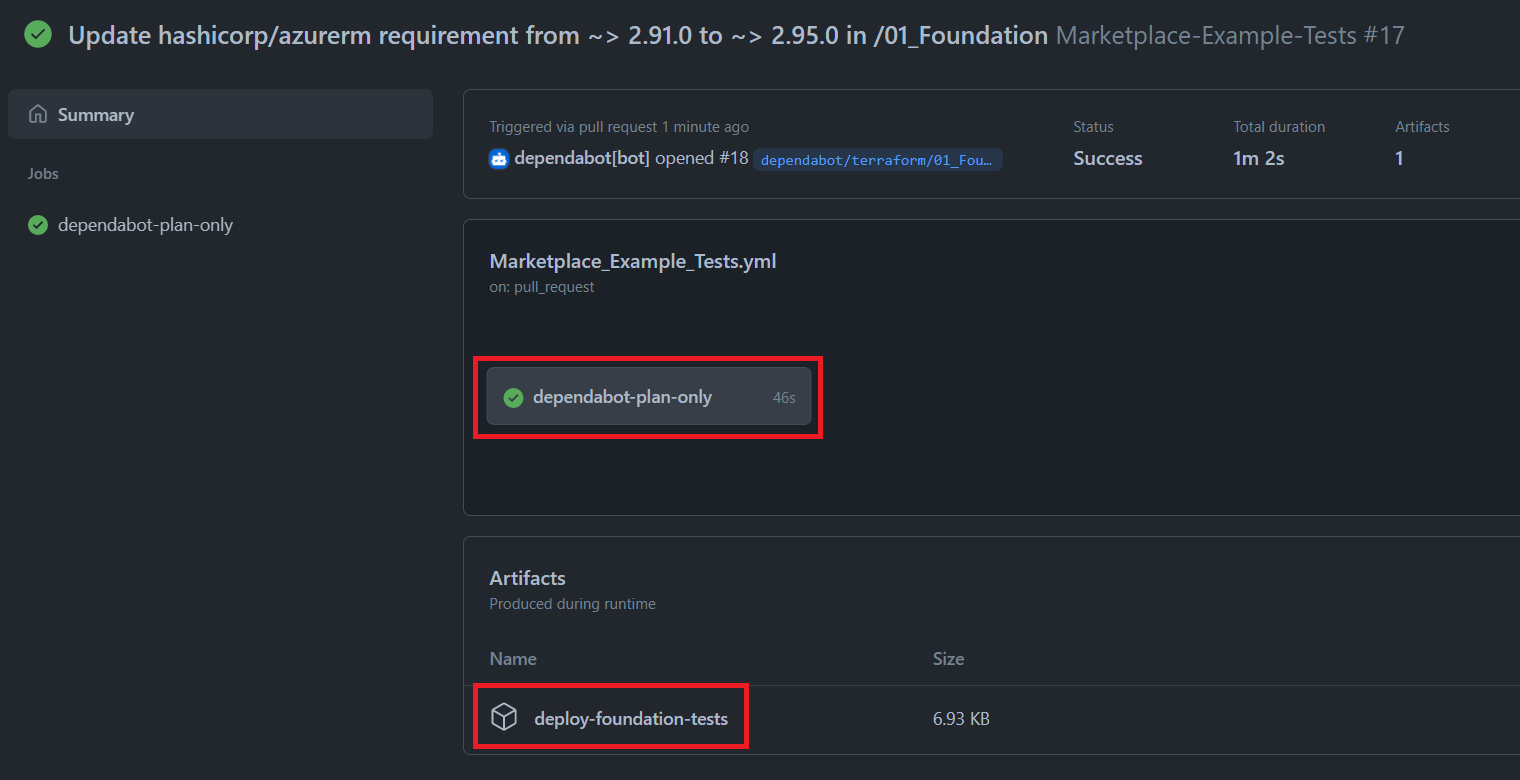This screenshot has width=1520, height=780.
Task: Click the 6.93 KB artifact size
Action: tap(961, 719)
